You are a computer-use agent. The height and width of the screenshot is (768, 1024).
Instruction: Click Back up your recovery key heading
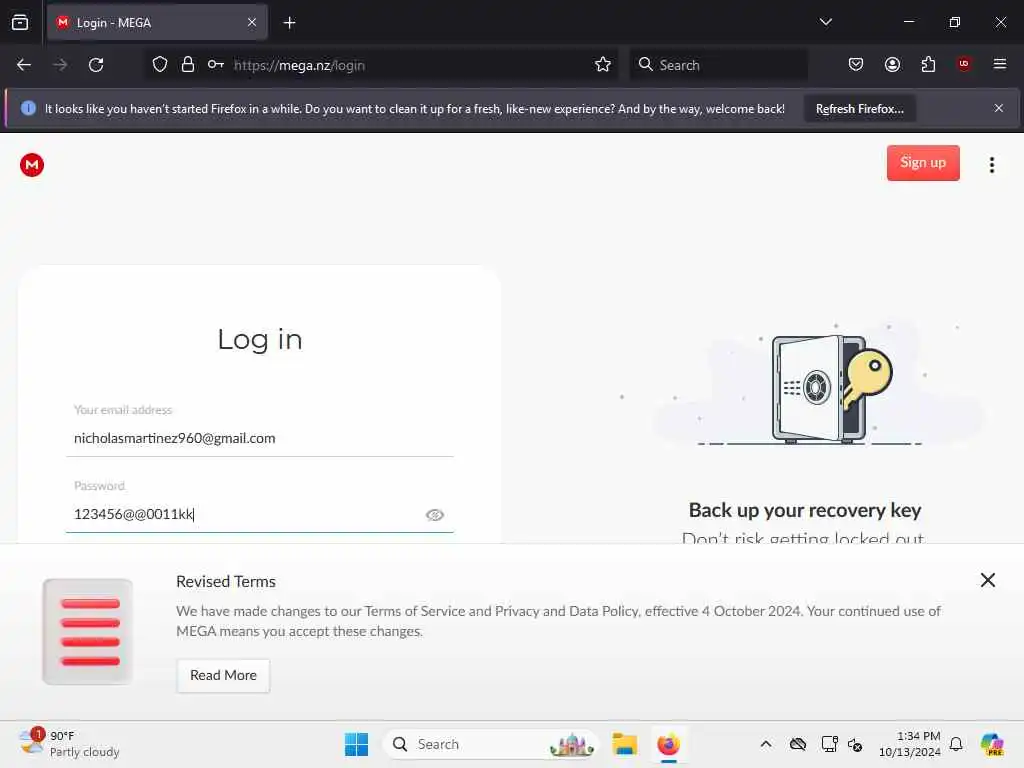[x=805, y=510]
